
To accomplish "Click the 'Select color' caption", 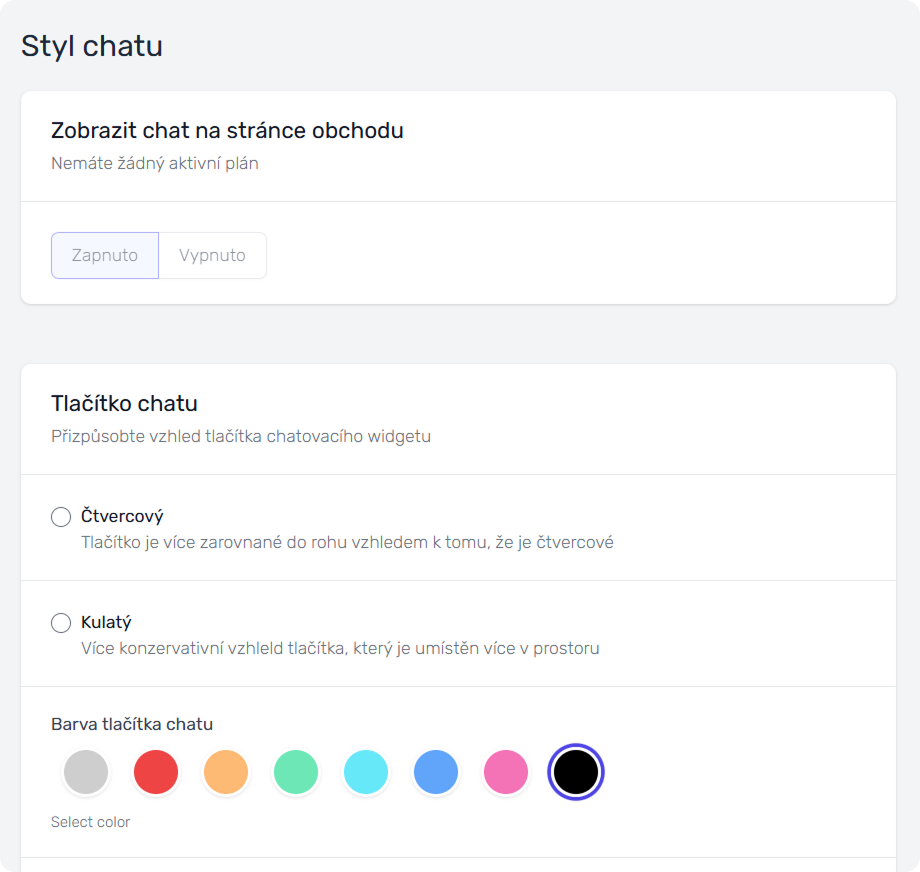I will [90, 822].
